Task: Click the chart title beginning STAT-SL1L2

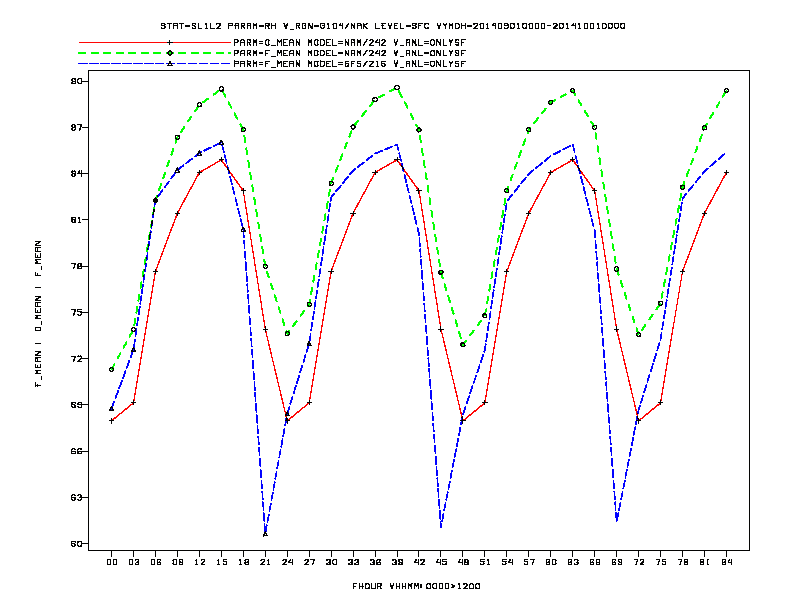Action: (392, 26)
